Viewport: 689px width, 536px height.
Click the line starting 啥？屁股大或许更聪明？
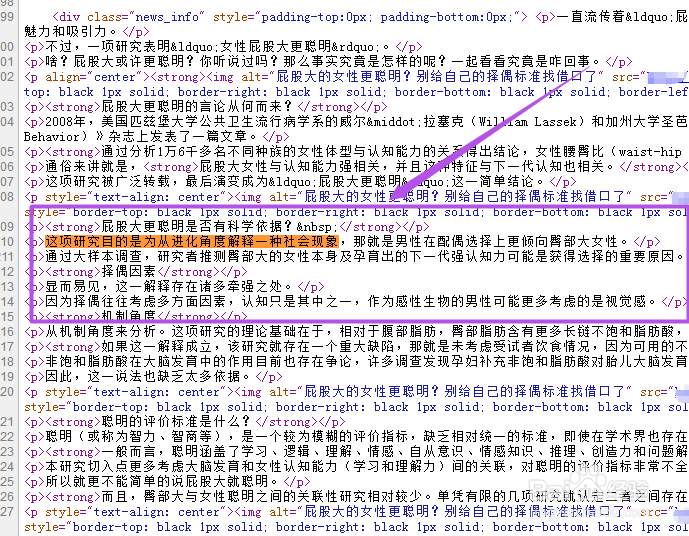pyautogui.click(x=328, y=62)
